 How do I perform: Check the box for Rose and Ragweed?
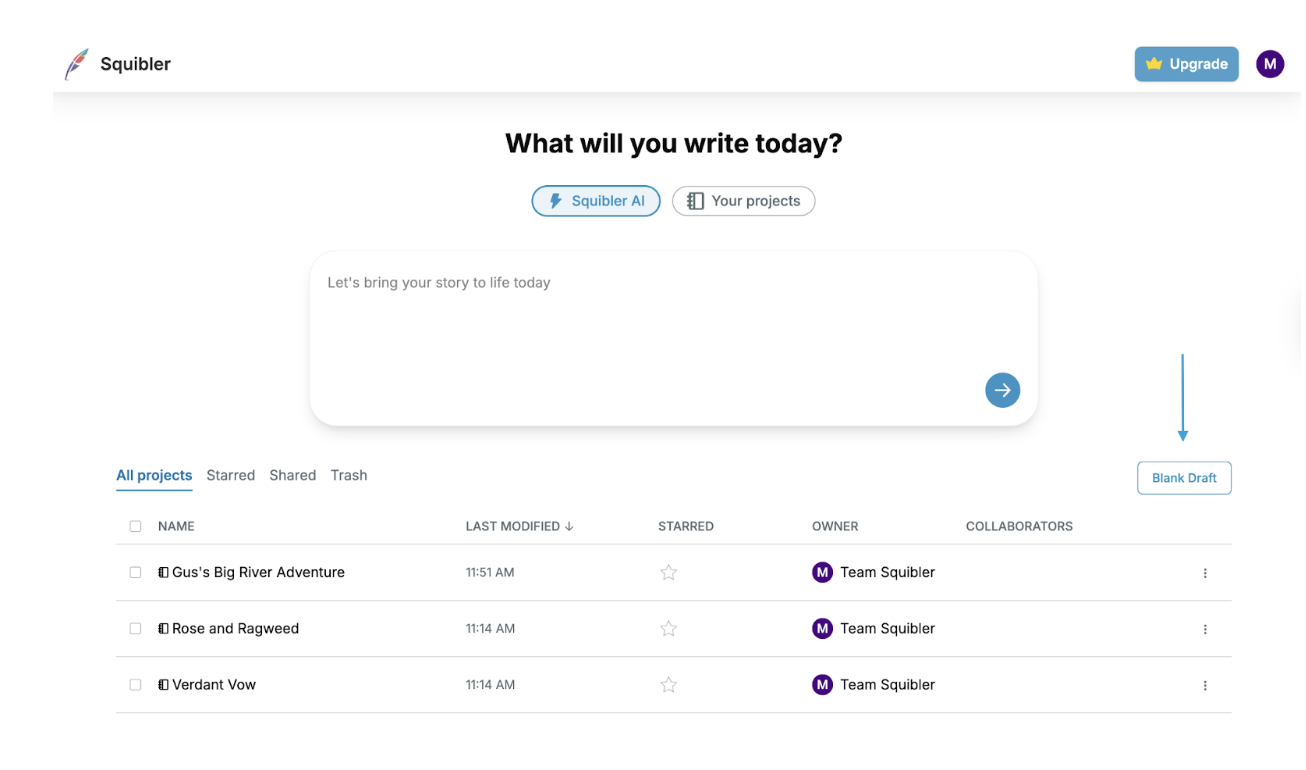click(135, 628)
